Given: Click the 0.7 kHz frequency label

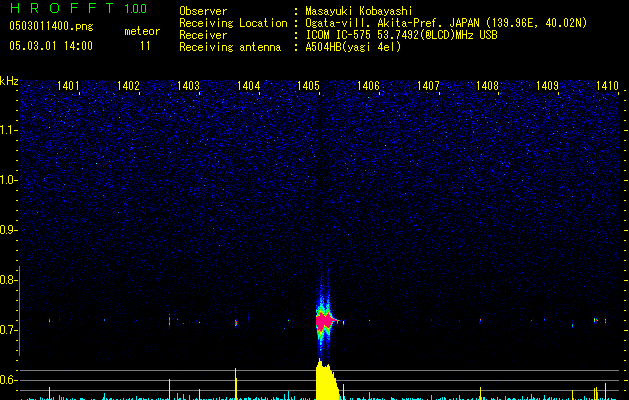Looking at the screenshot, I should (x=8, y=330).
